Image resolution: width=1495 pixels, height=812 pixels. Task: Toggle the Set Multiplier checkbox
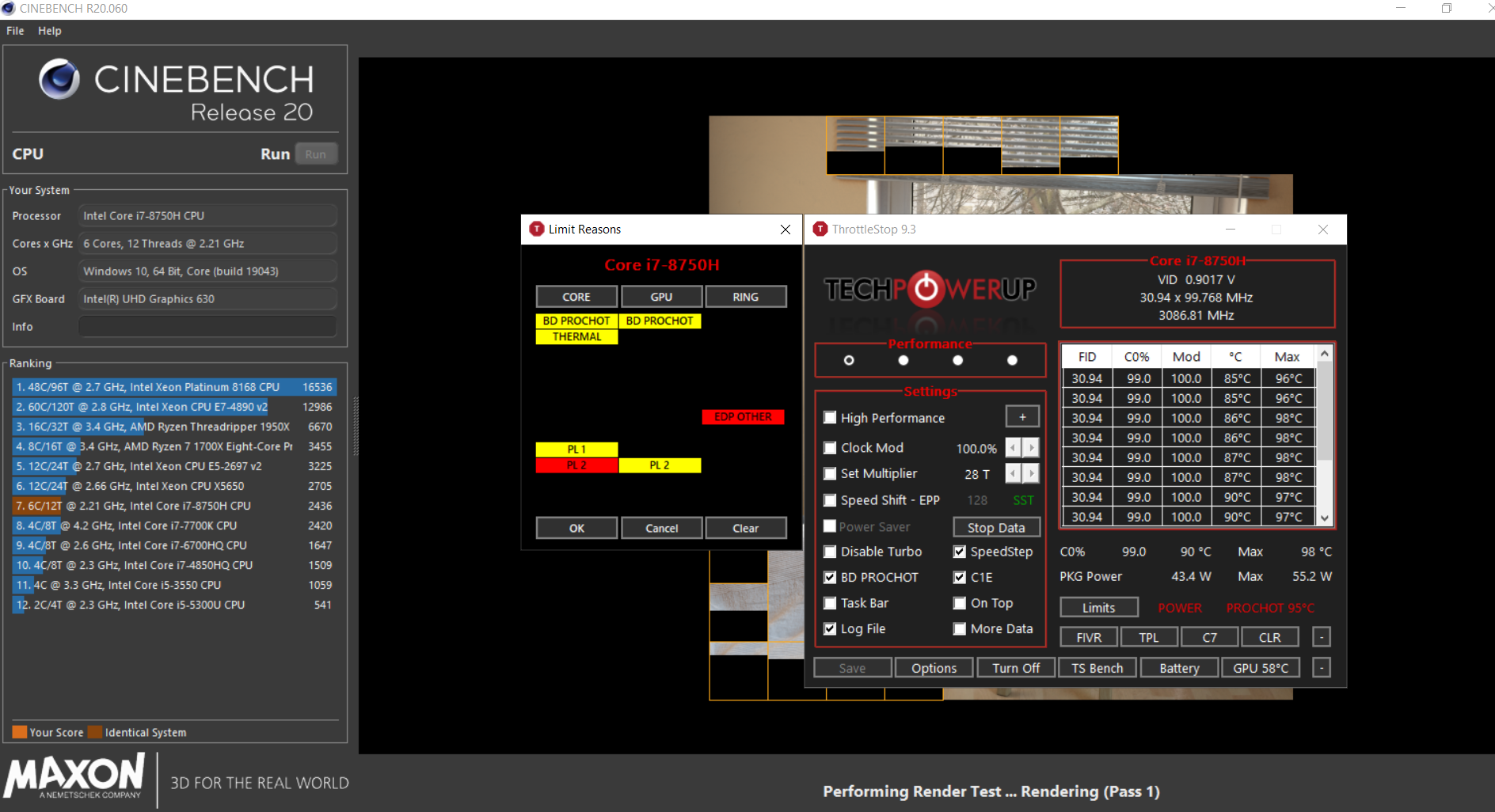830,474
